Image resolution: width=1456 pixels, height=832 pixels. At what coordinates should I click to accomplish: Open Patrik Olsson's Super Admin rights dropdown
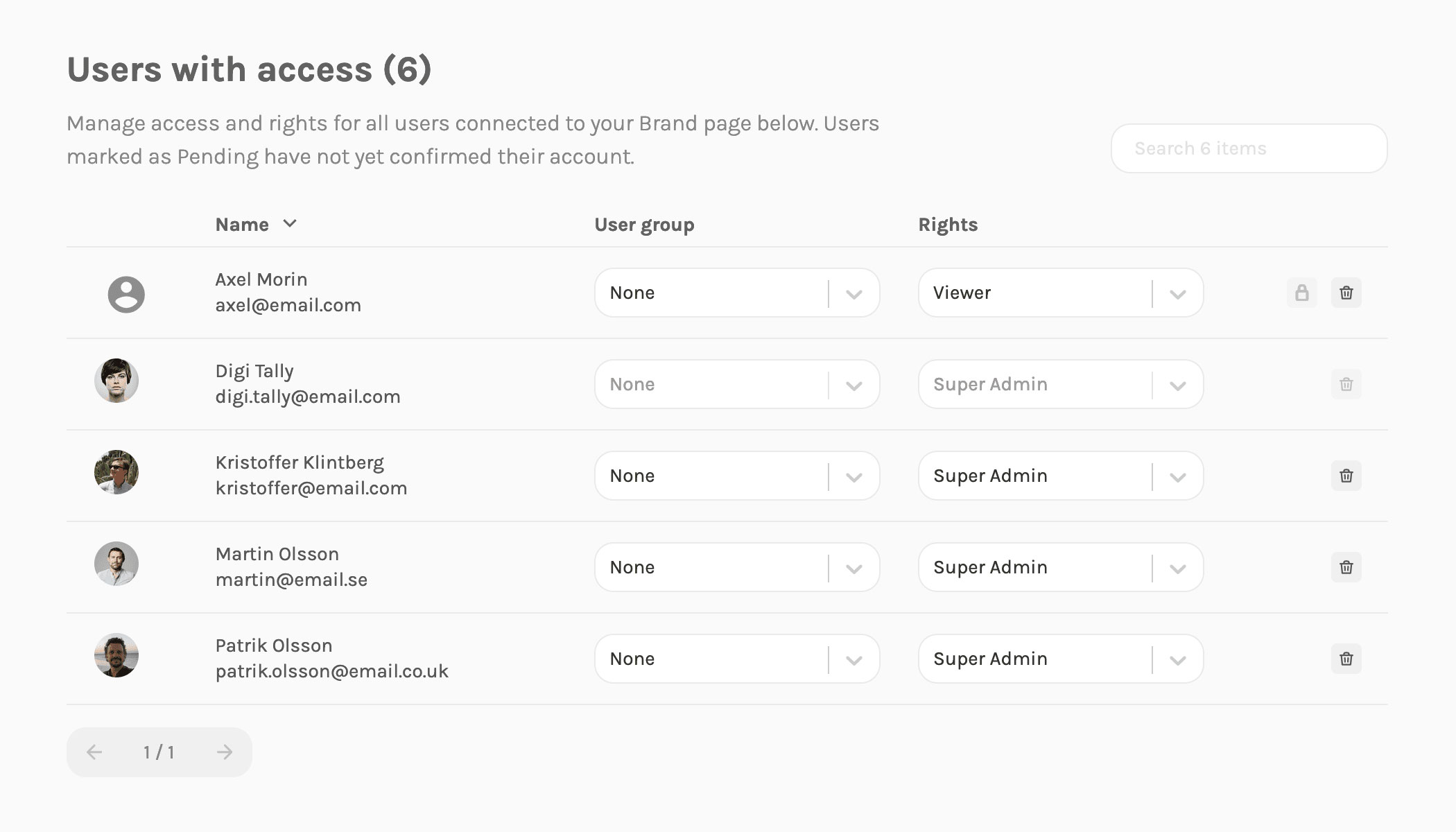1060,659
